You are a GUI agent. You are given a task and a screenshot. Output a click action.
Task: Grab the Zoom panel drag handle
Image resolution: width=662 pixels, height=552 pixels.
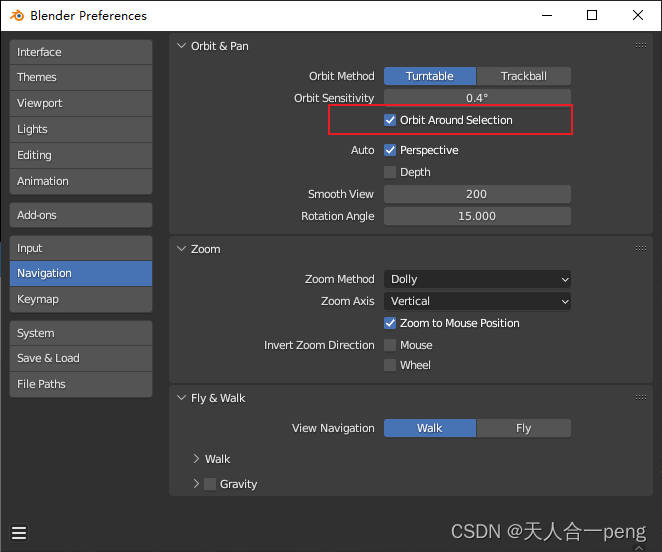pyautogui.click(x=640, y=249)
